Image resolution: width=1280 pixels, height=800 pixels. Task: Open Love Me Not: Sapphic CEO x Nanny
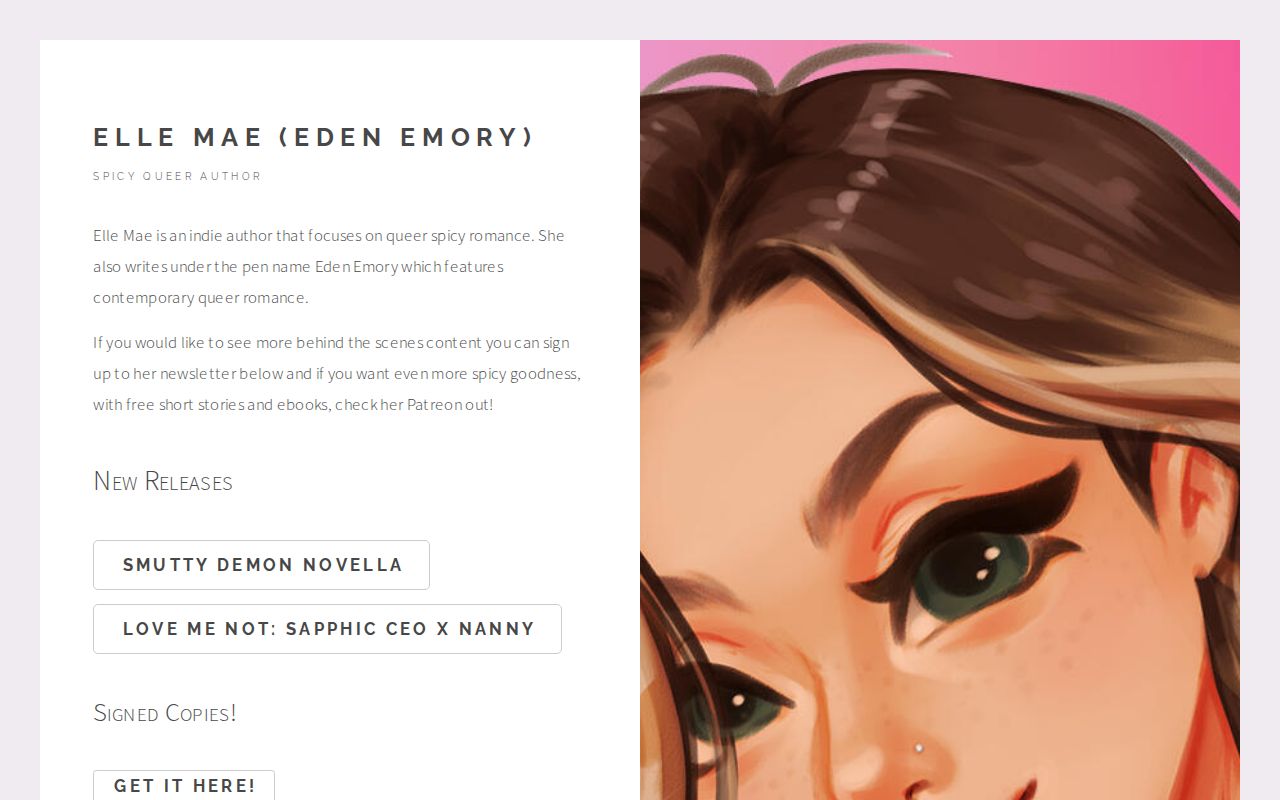pyautogui.click(x=327, y=629)
